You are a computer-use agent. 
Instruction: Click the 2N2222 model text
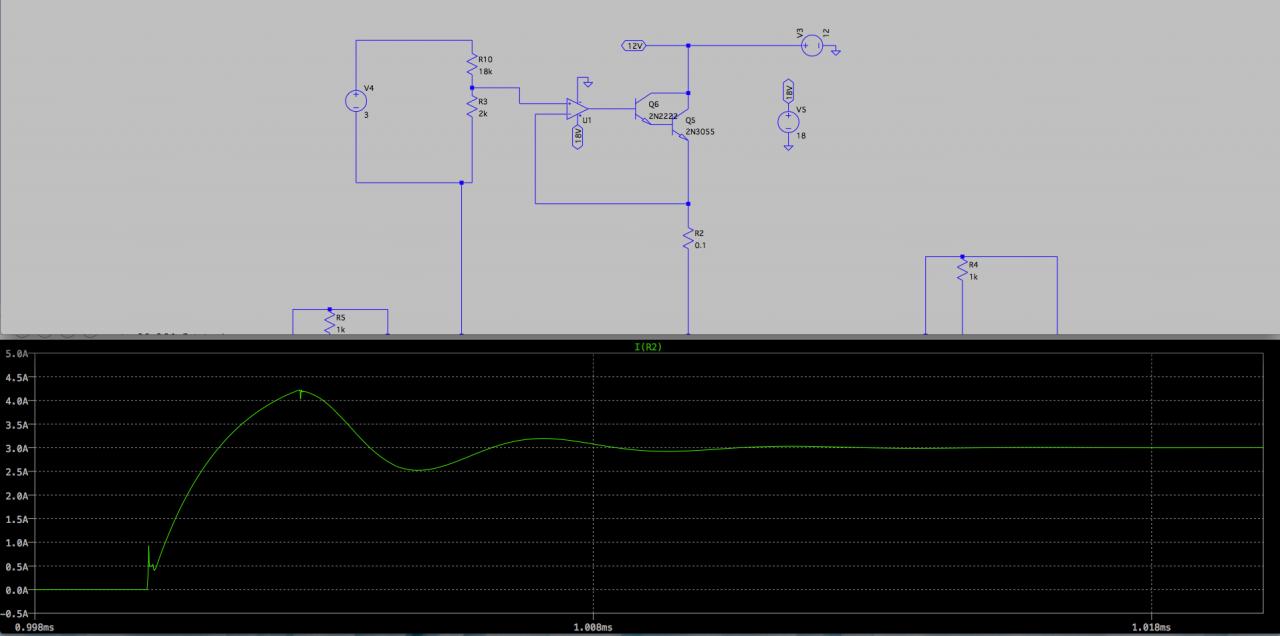click(x=663, y=117)
